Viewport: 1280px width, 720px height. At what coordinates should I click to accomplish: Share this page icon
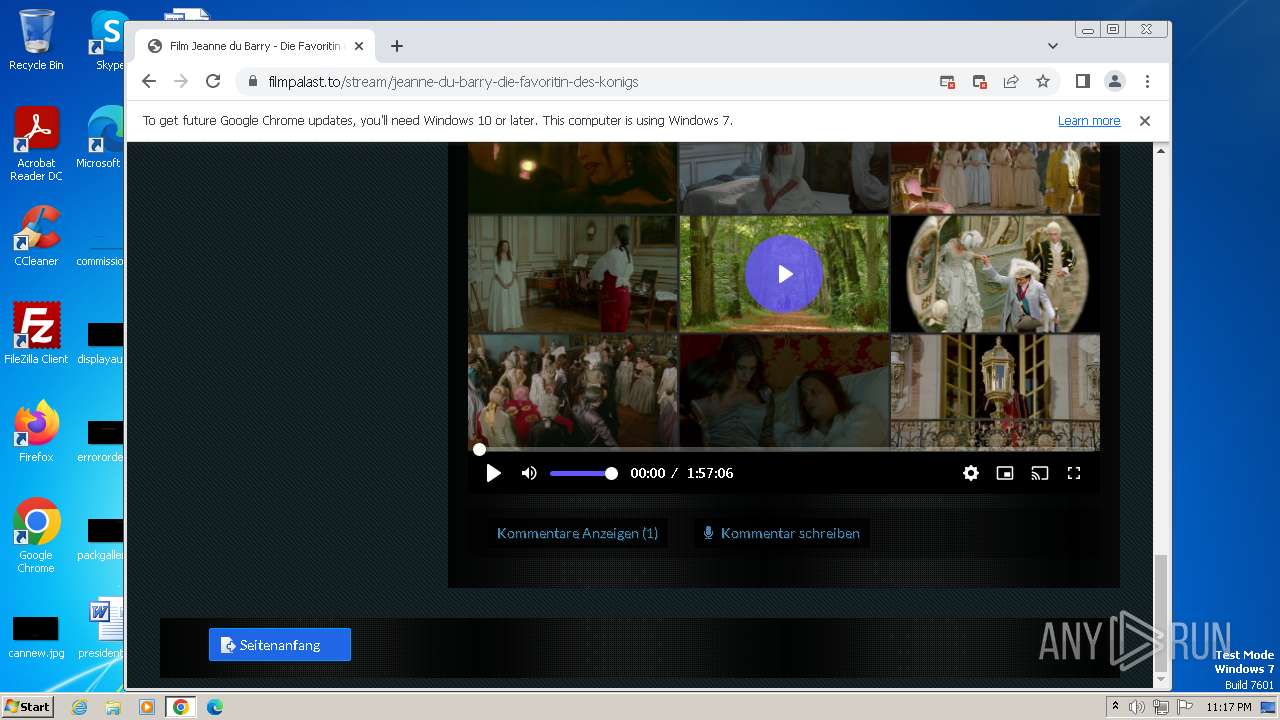[x=1011, y=82]
